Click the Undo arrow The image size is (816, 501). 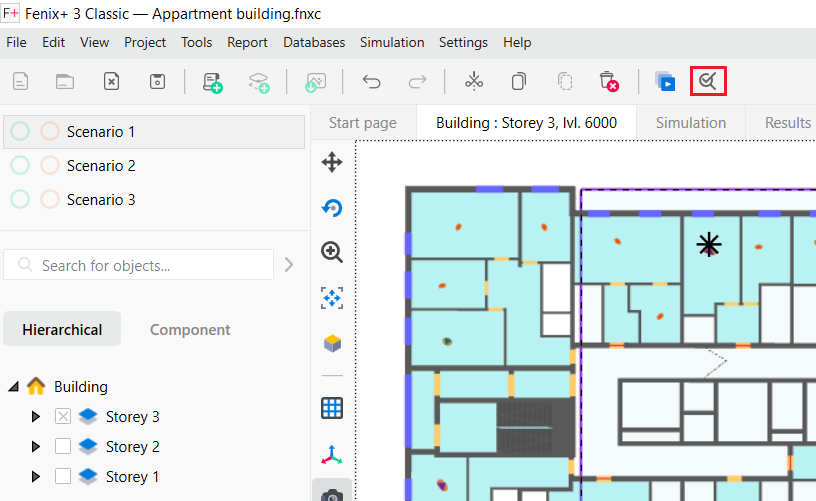(x=372, y=82)
